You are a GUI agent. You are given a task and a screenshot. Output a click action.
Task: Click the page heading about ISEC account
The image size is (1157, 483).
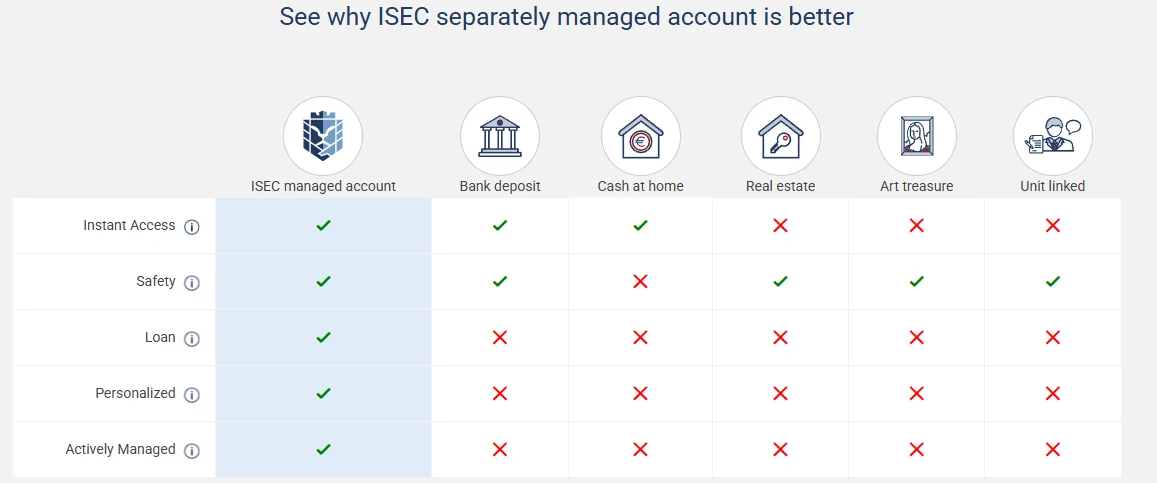(566, 16)
